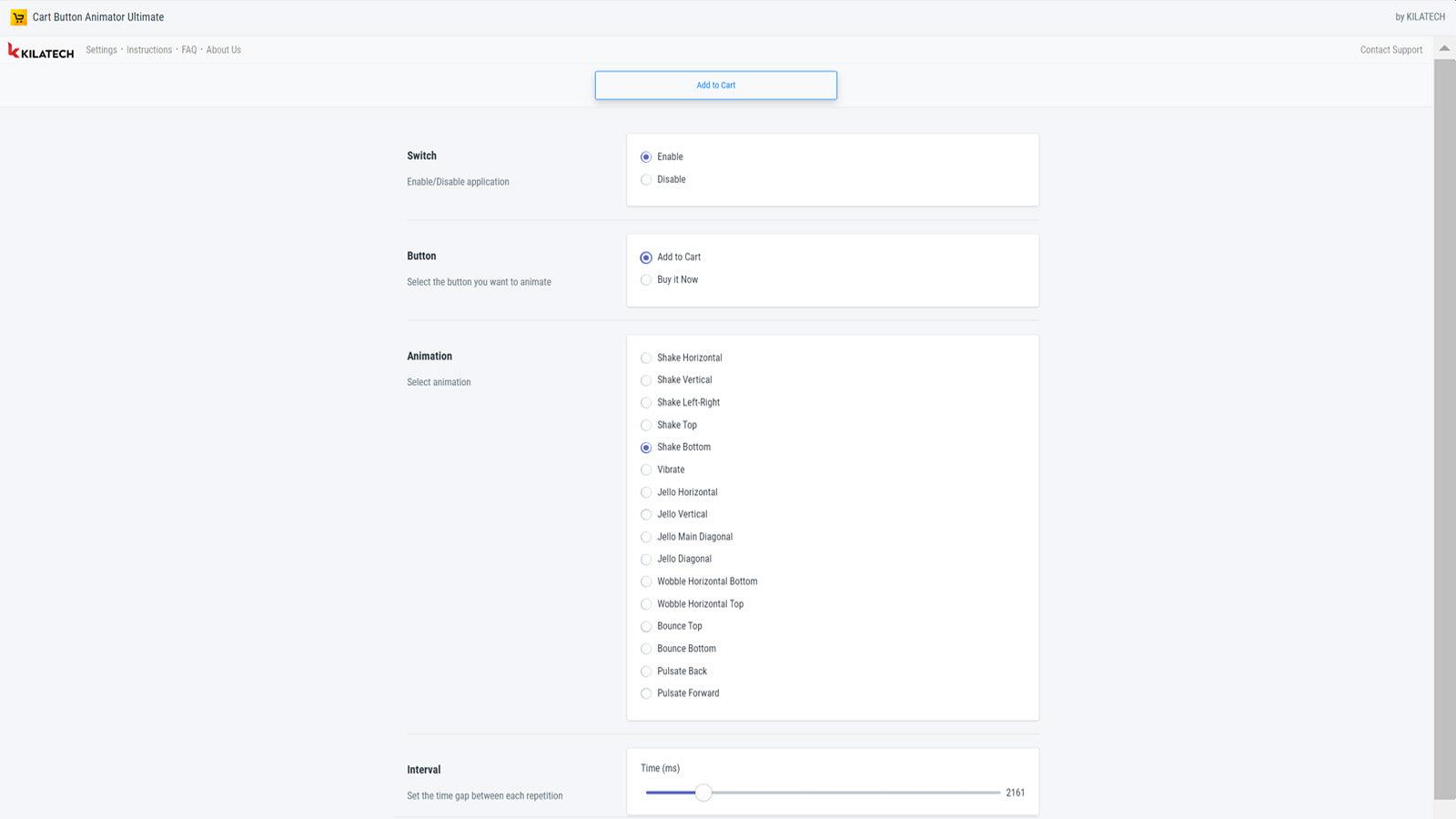Click the scrollbar up arrow
Viewport: 1456px width, 819px height.
(1444, 48)
